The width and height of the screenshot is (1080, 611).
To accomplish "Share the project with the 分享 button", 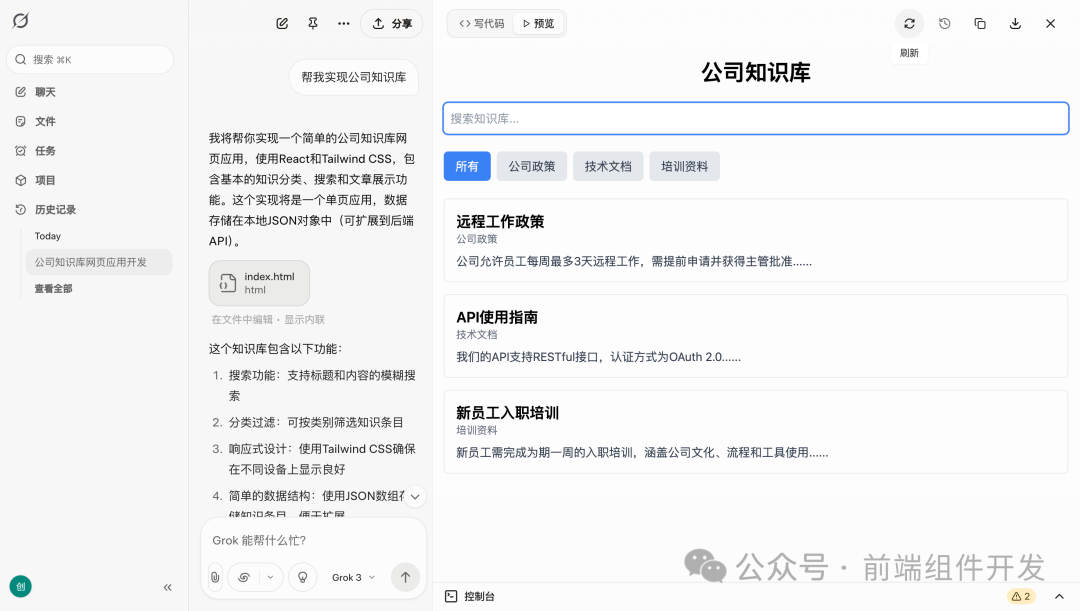I will point(391,23).
